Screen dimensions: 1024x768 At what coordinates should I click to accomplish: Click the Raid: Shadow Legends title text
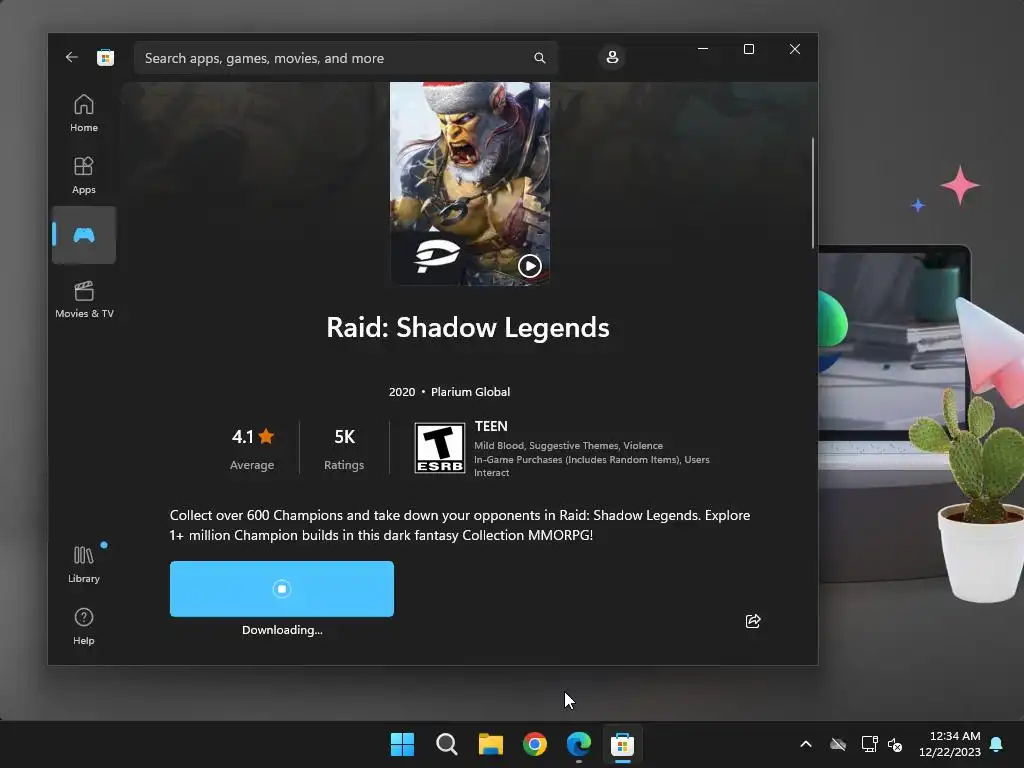point(468,327)
